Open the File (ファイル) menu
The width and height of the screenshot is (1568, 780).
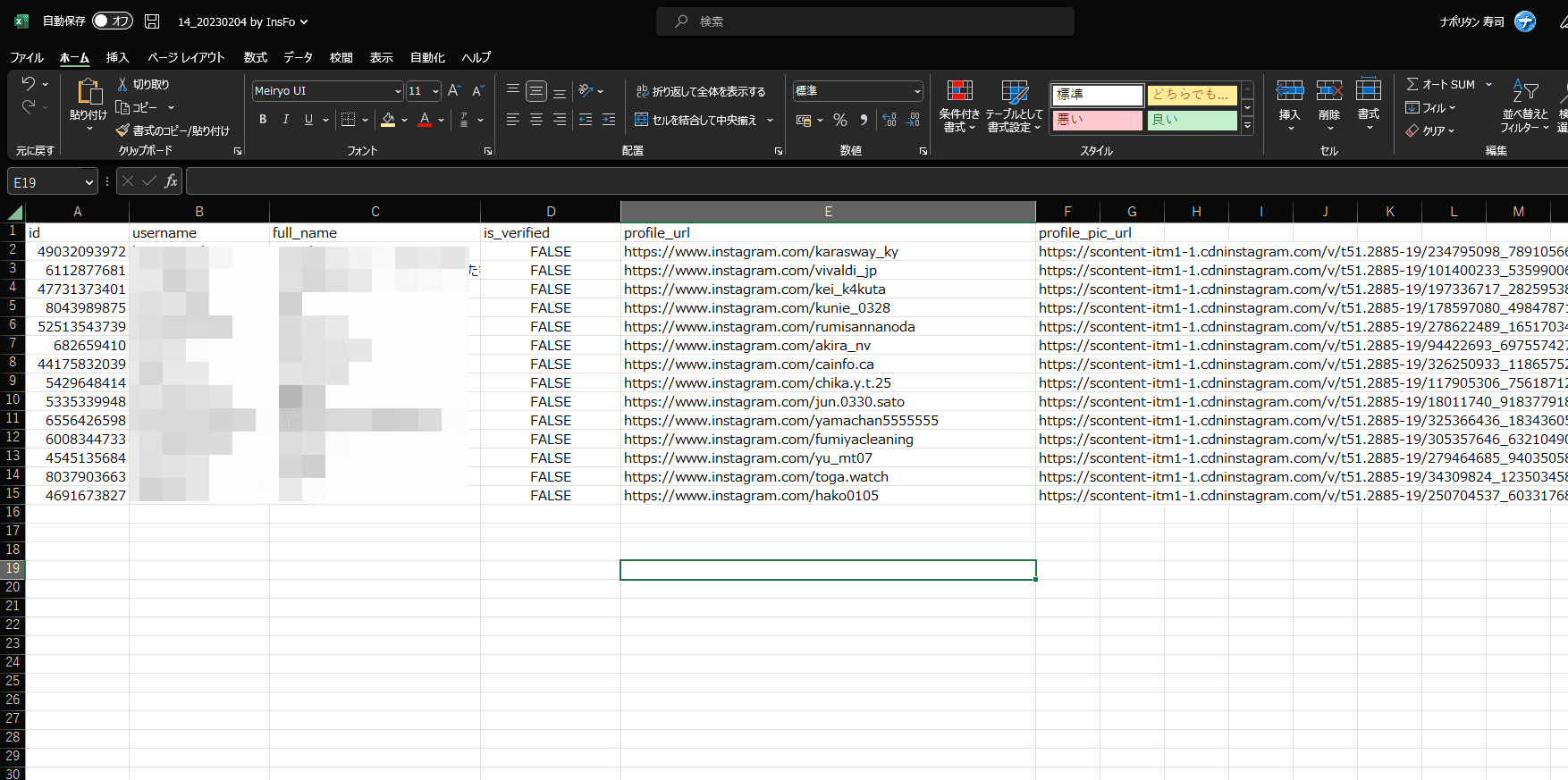click(27, 57)
